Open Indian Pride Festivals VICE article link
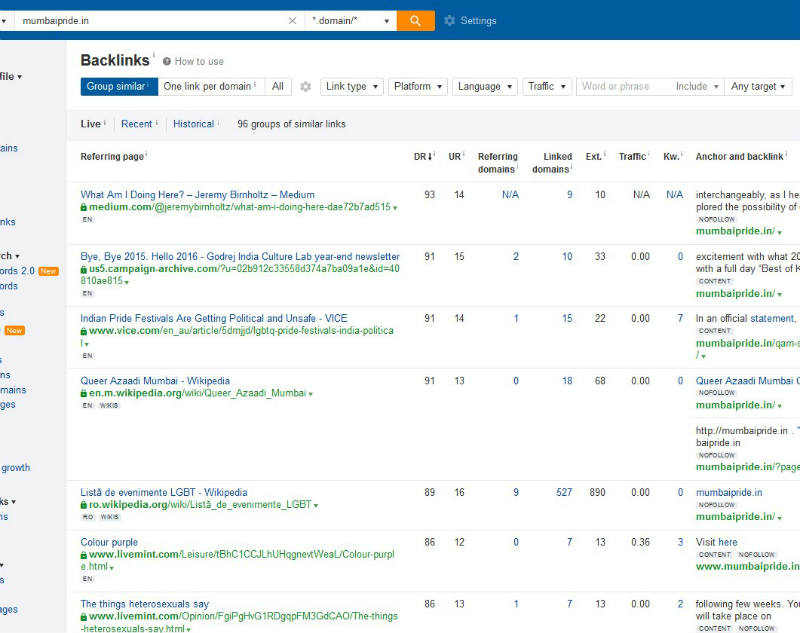The image size is (800, 633). 214,318
